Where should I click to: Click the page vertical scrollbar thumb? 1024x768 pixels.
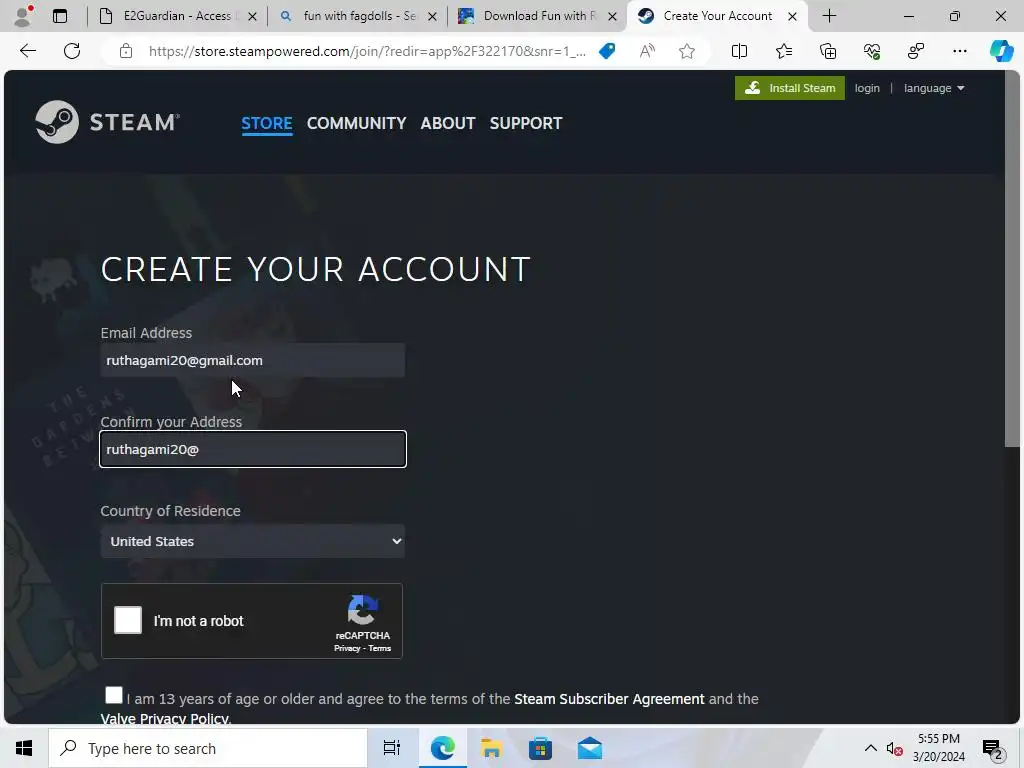1012,261
